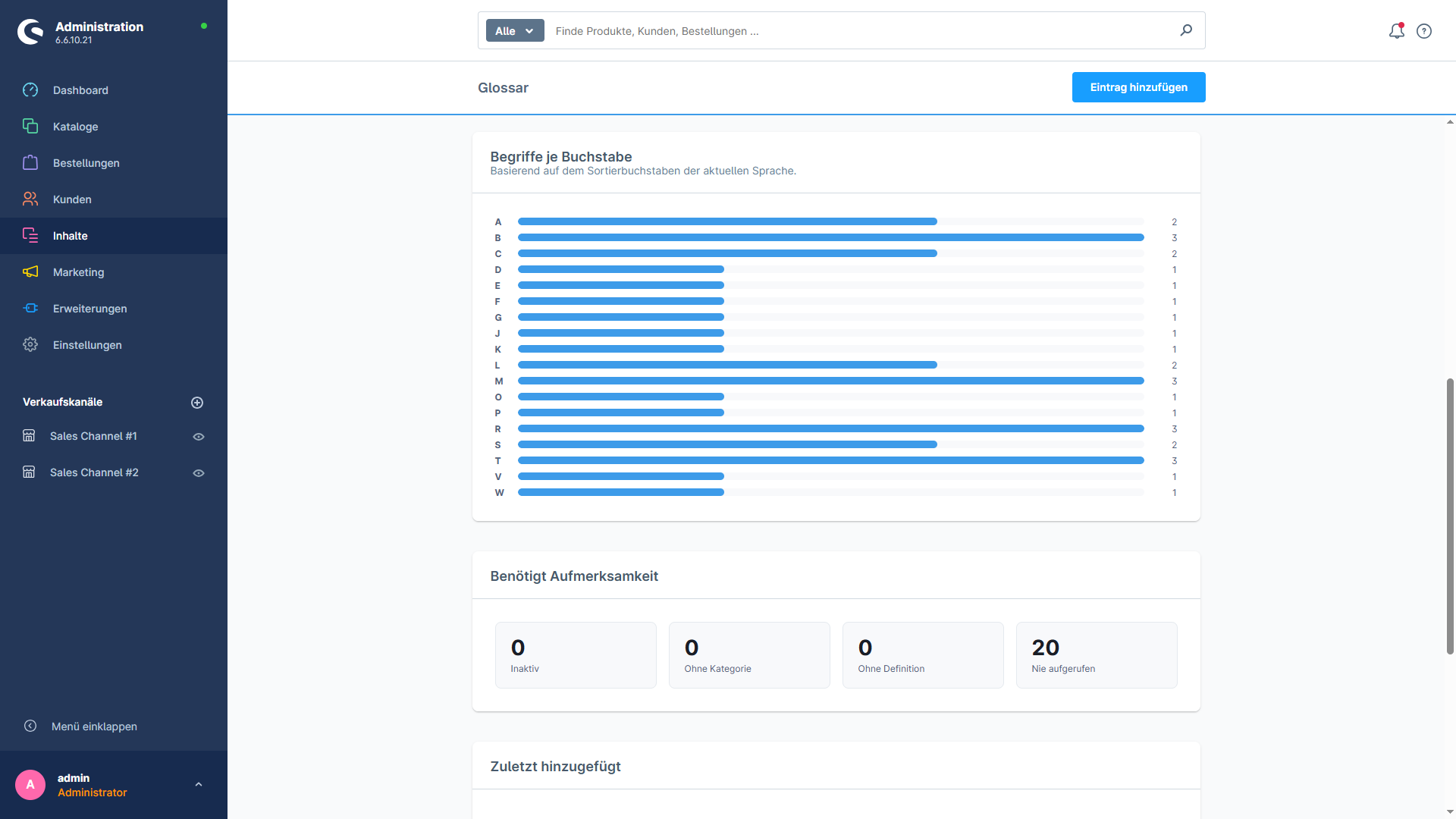Toggle visibility eye for Sales Channel #1
The height and width of the screenshot is (819, 1456).
[199, 437]
